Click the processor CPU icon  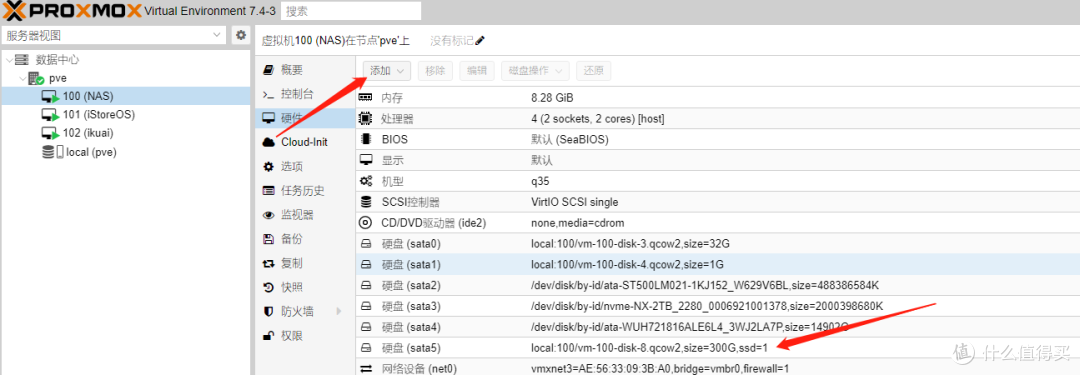coord(366,119)
